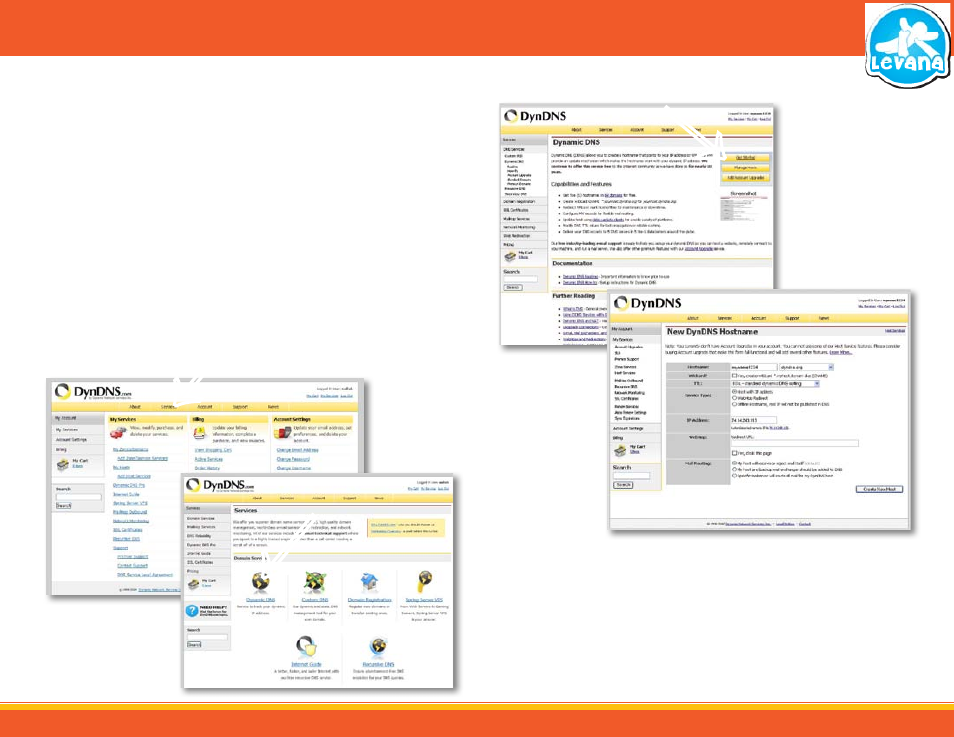This screenshot has height=737, width=954.
Task: Click the Domain Registration link under house icon
Action: pyautogui.click(x=369, y=600)
